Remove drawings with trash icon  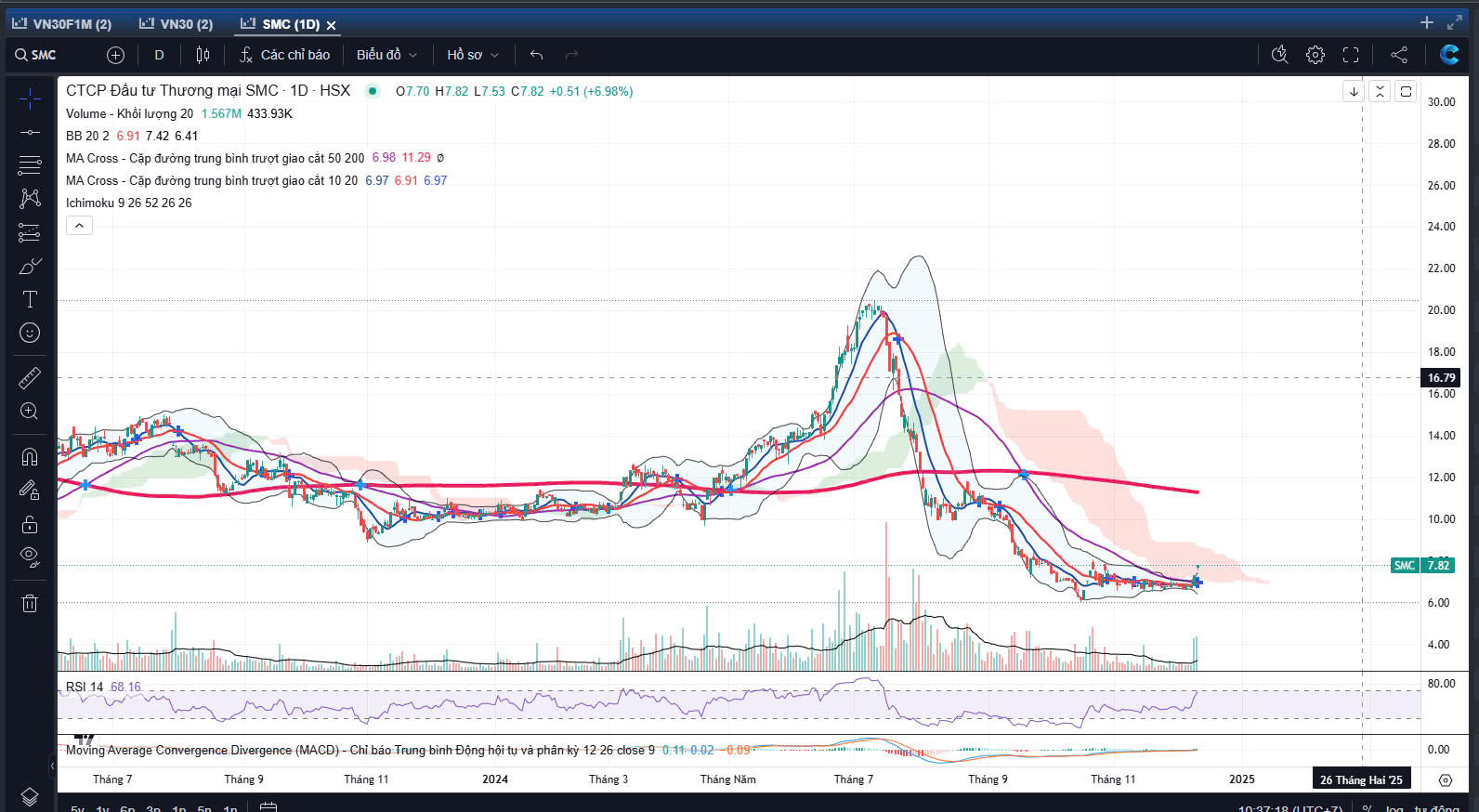pos(30,603)
